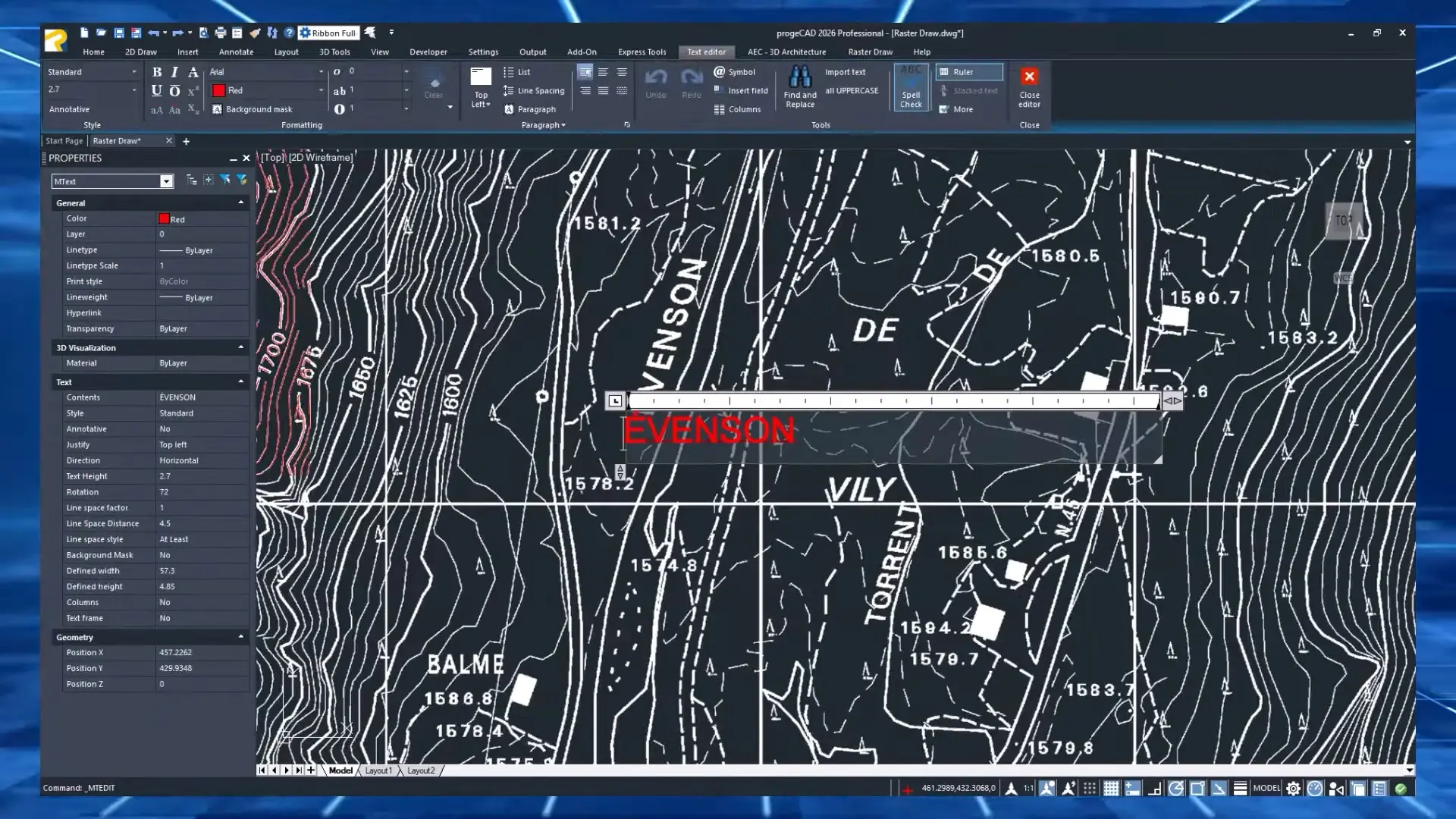Toggle dynamic input in status bar
This screenshot has height=819, width=1456.
coord(1132,789)
